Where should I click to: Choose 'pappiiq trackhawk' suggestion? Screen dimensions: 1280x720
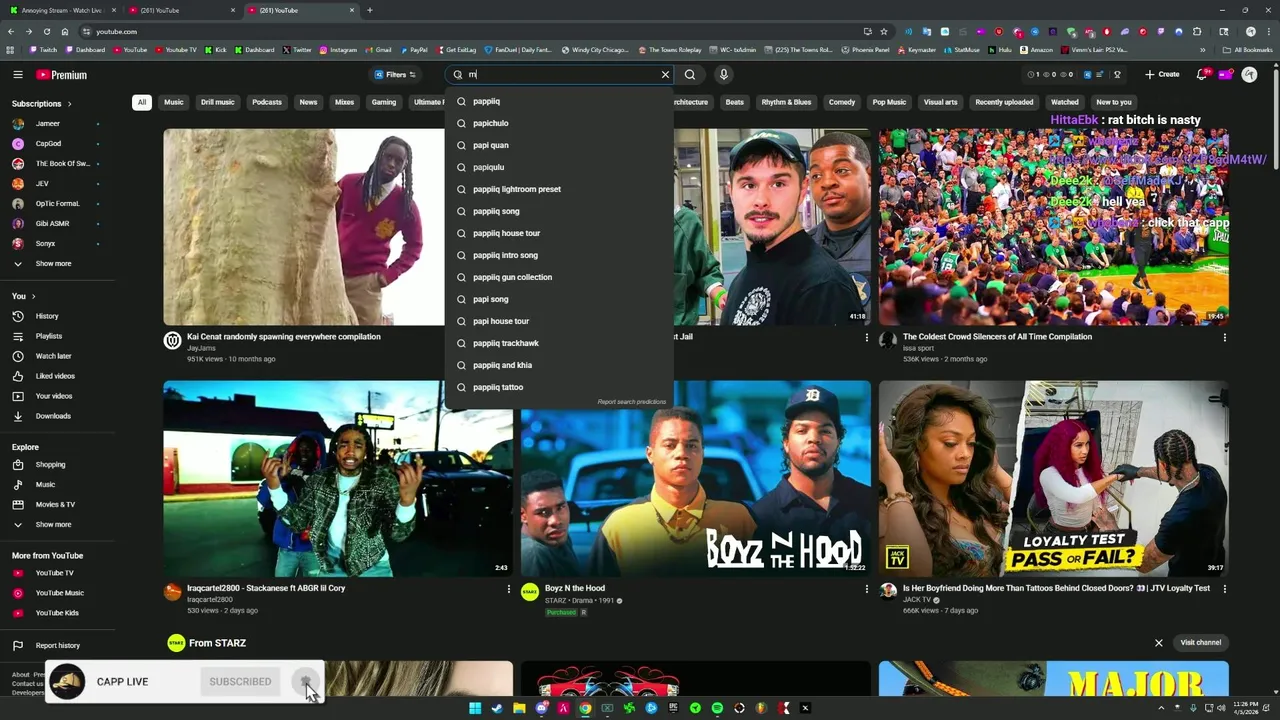pyautogui.click(x=560, y=343)
